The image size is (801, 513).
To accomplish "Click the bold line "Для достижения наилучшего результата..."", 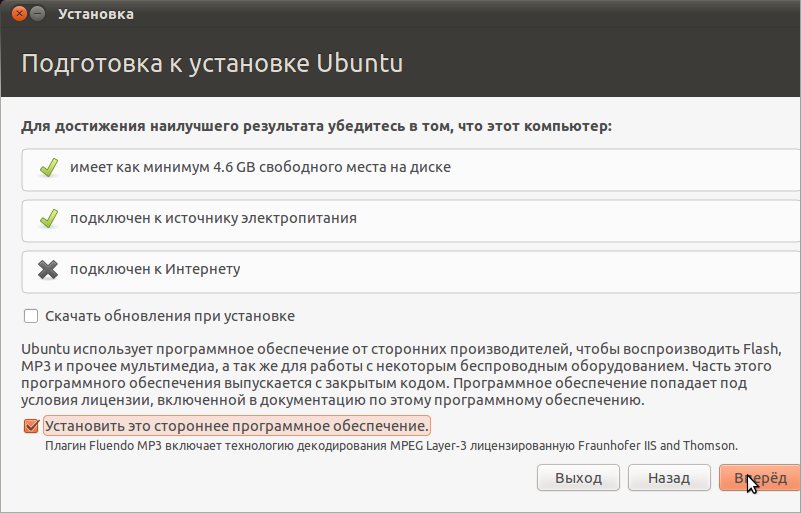I will pos(316,126).
